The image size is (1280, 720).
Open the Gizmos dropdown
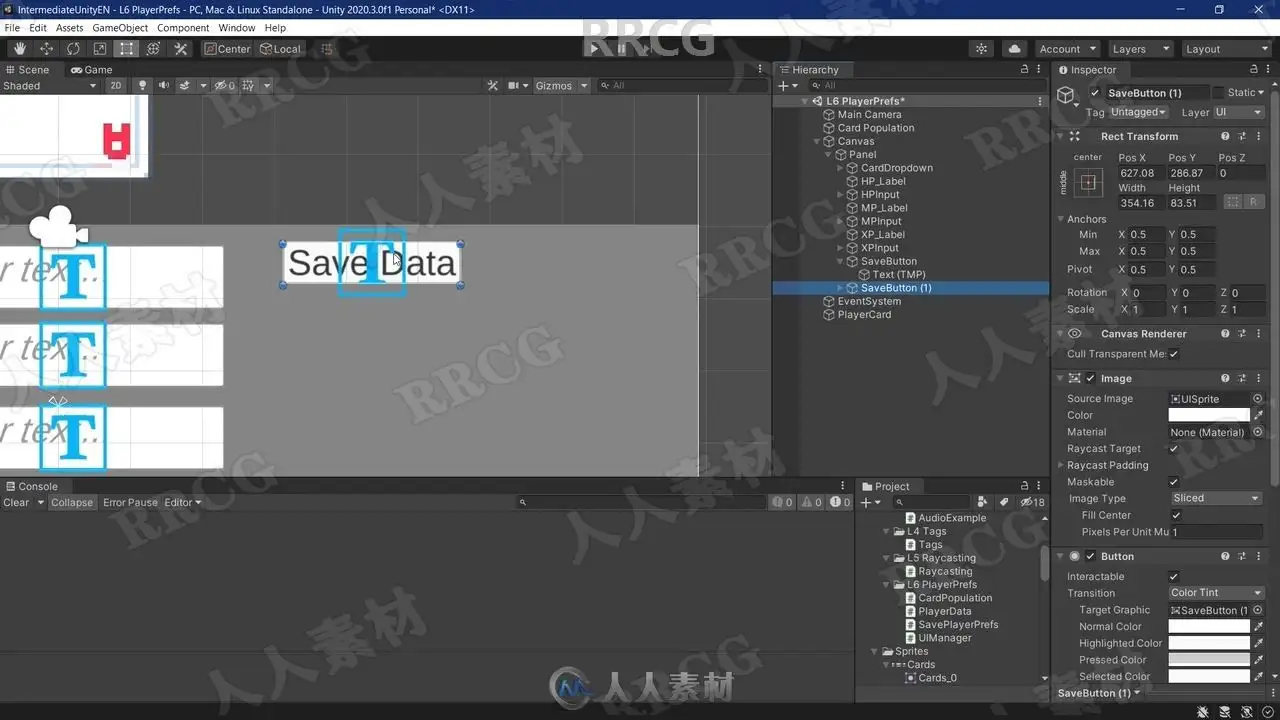coord(559,86)
